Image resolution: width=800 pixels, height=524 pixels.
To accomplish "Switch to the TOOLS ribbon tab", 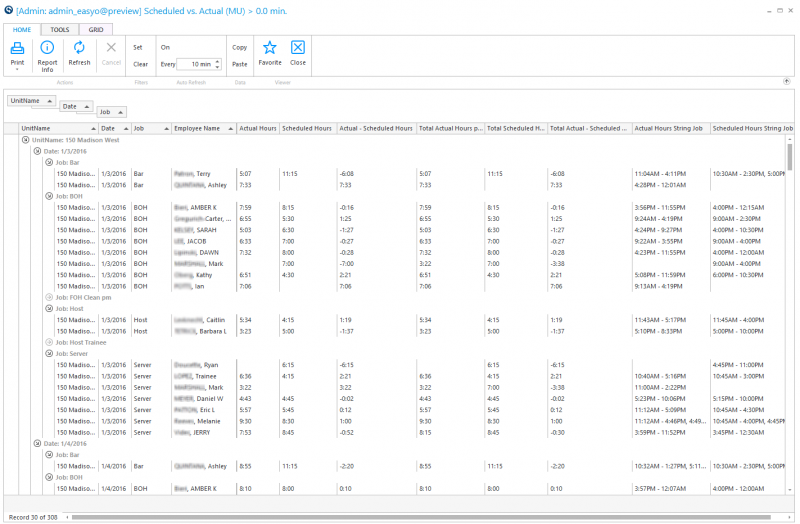I will 60,30.
